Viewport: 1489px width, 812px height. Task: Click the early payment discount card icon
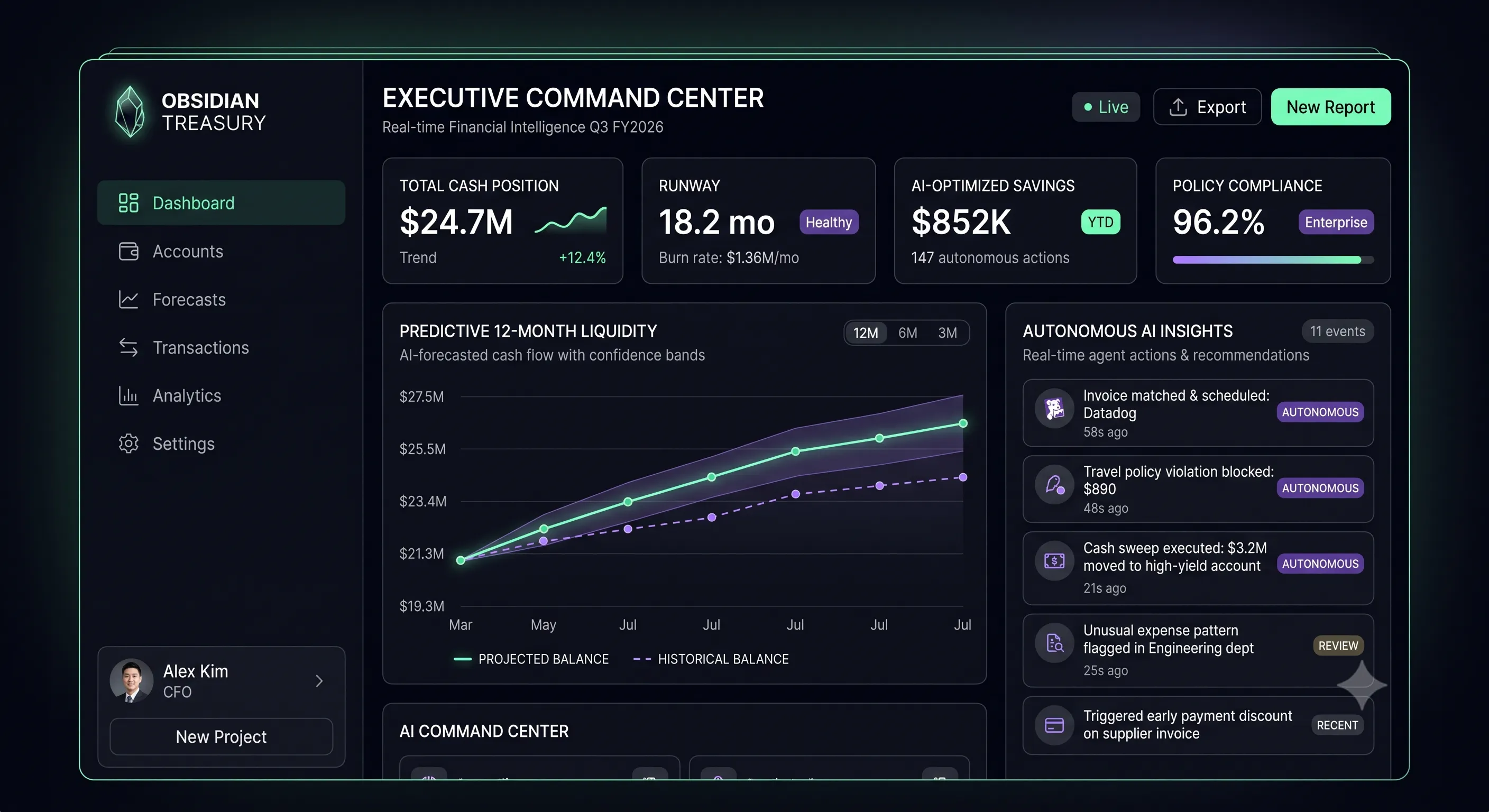(1054, 725)
